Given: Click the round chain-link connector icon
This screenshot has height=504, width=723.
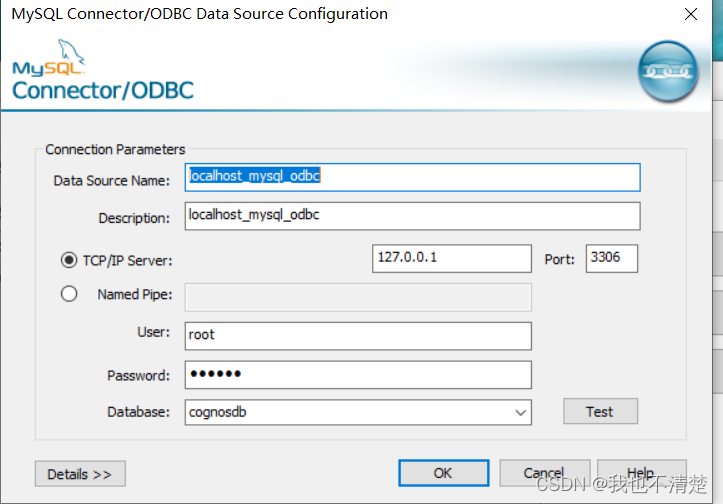Looking at the screenshot, I should pyautogui.click(x=668, y=71).
